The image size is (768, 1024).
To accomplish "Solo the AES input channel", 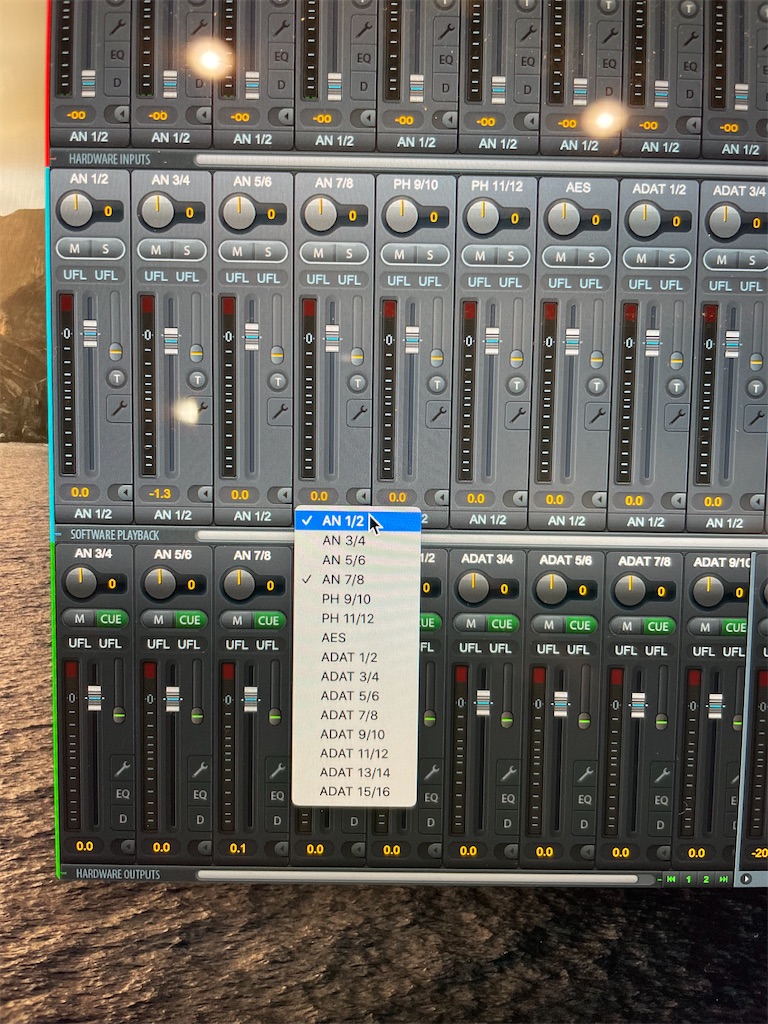I will point(591,258).
